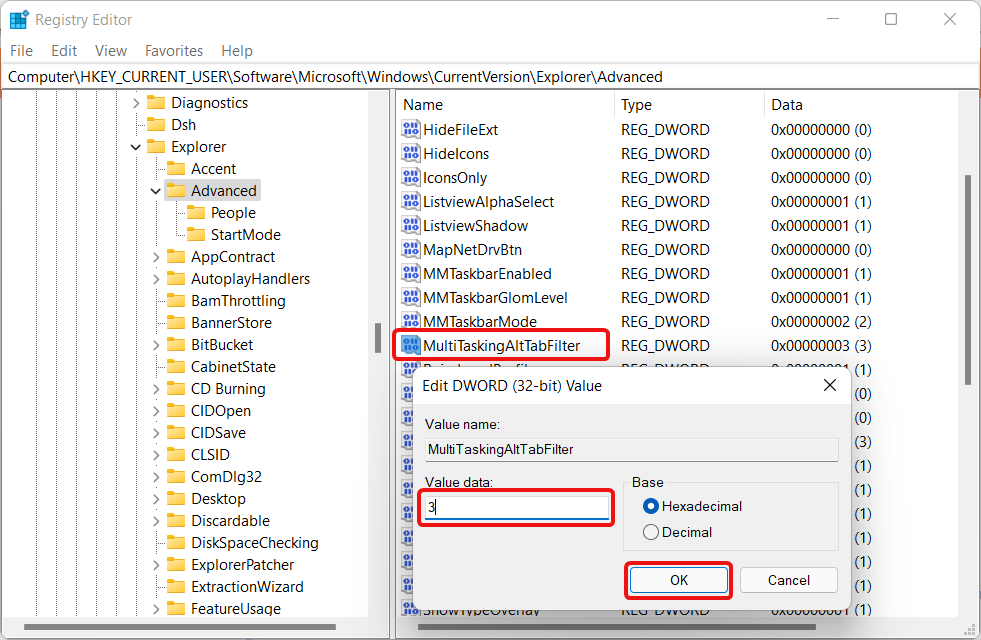Viewport: 981px width, 640px height.
Task: Expand the AppContract key
Action: tap(156, 257)
